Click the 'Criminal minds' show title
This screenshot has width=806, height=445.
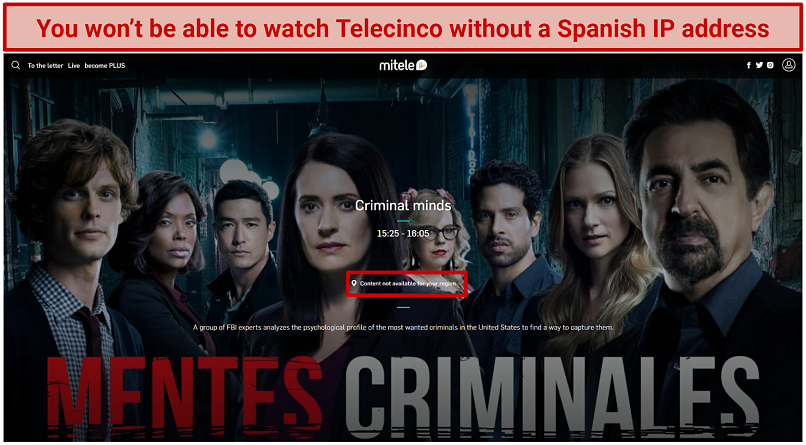tap(403, 206)
